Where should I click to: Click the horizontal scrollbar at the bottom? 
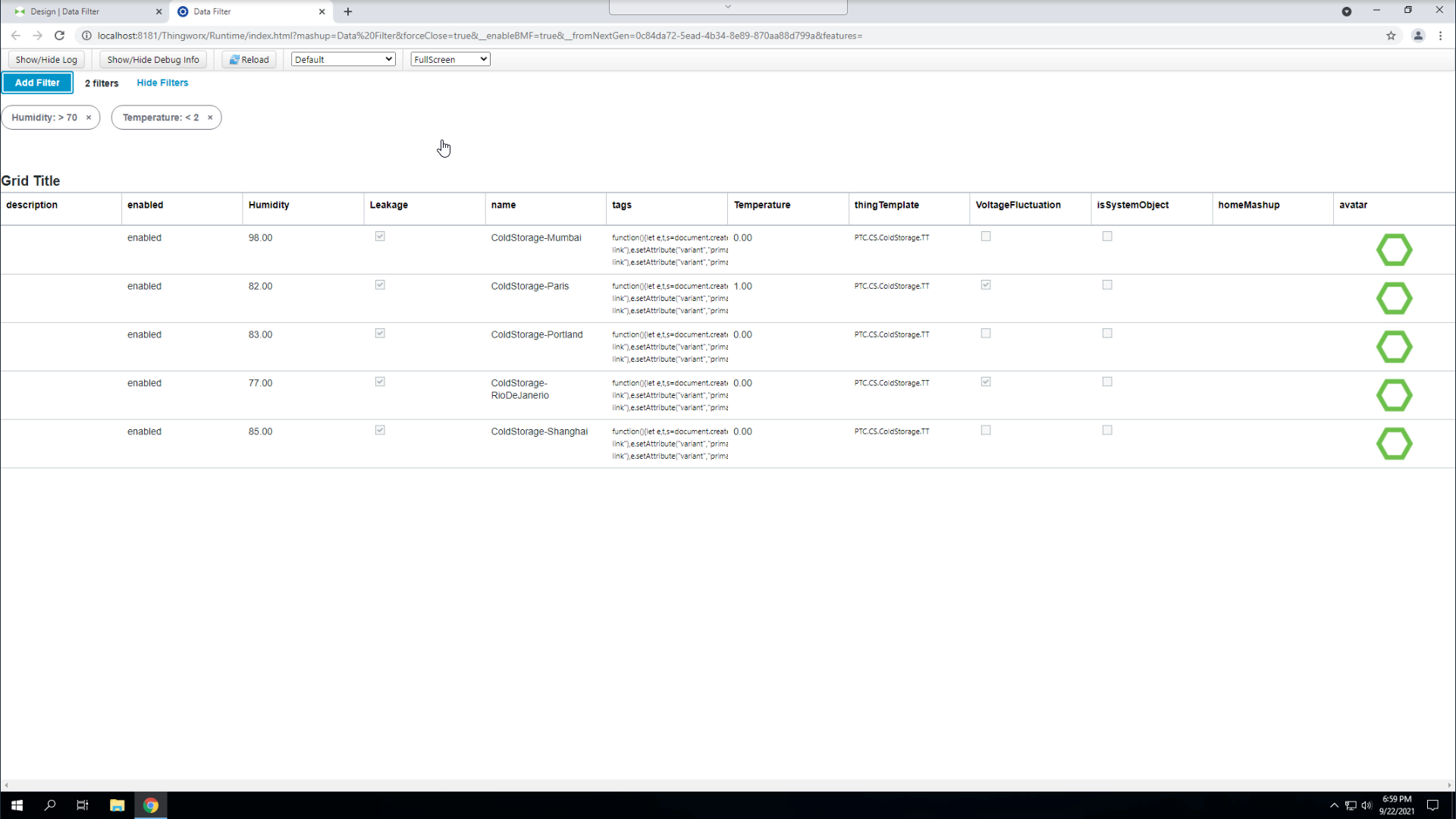(x=728, y=786)
